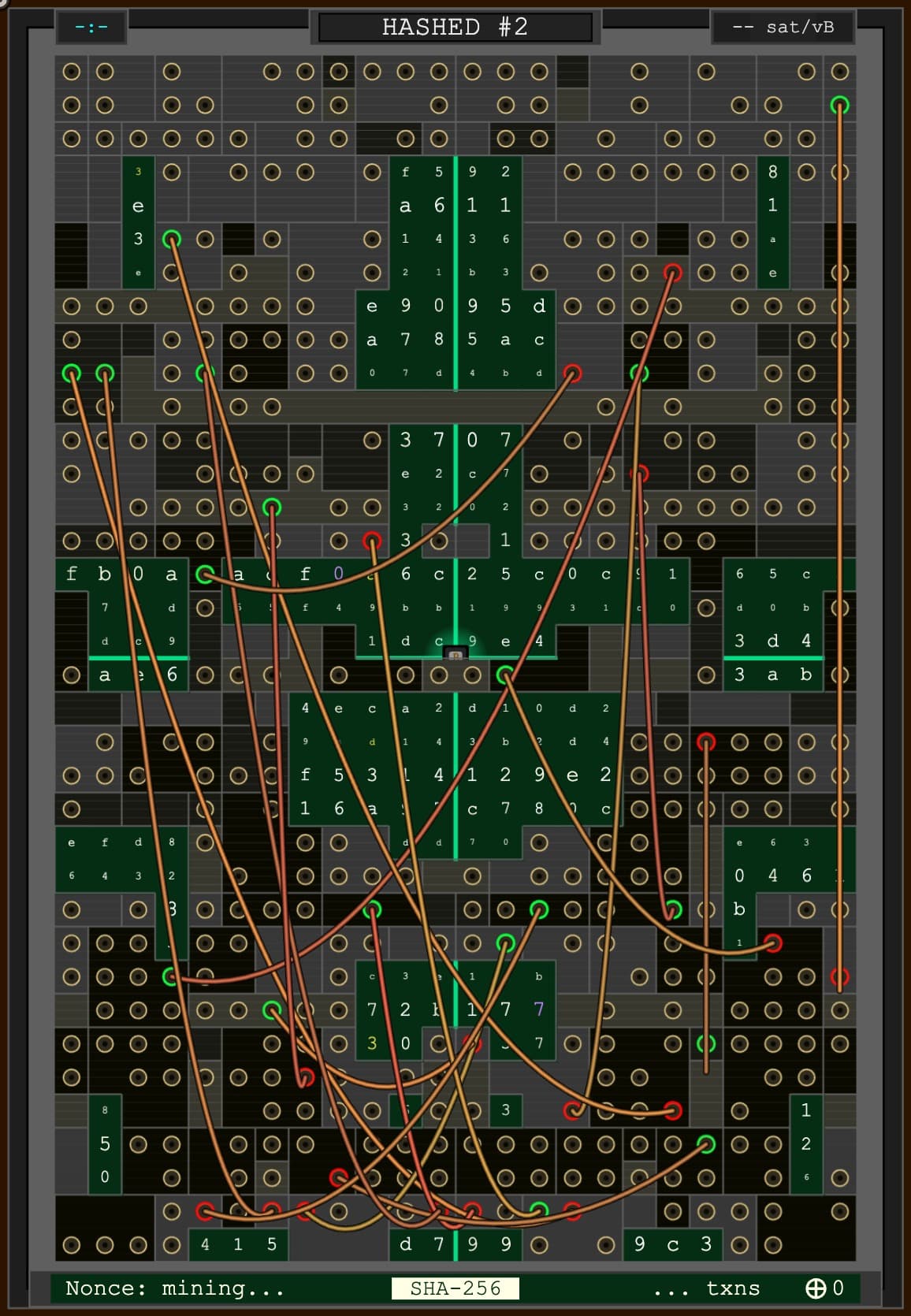Click the jack immediately right of 'd799'
This screenshot has height=1316, width=911.
pyautogui.click(x=539, y=1244)
